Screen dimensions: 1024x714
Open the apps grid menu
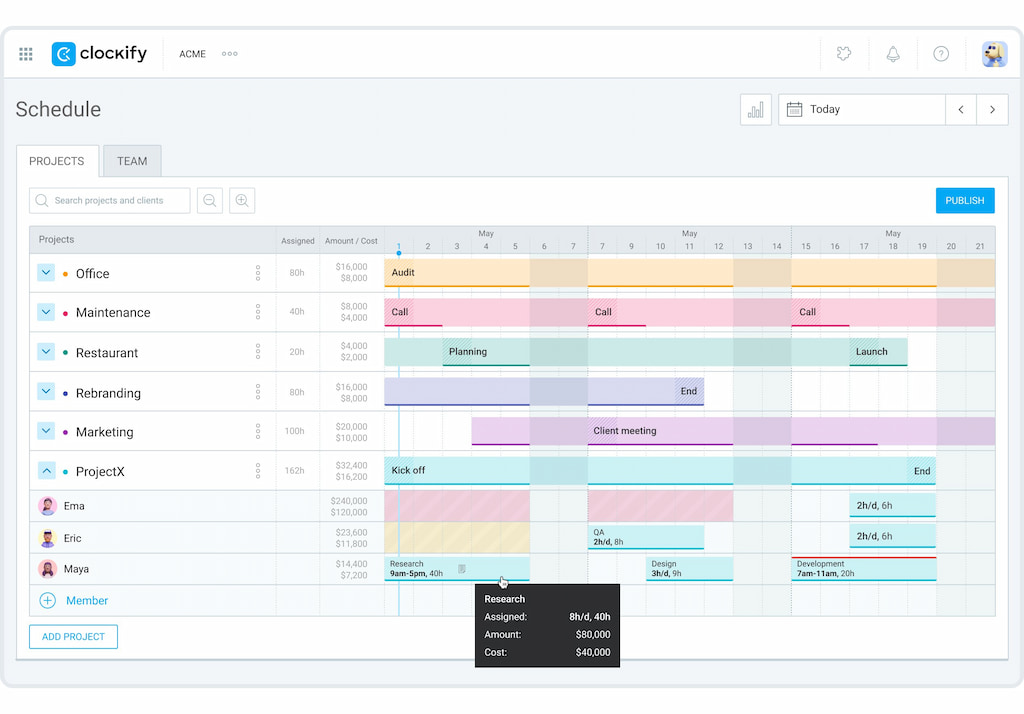click(x=26, y=54)
